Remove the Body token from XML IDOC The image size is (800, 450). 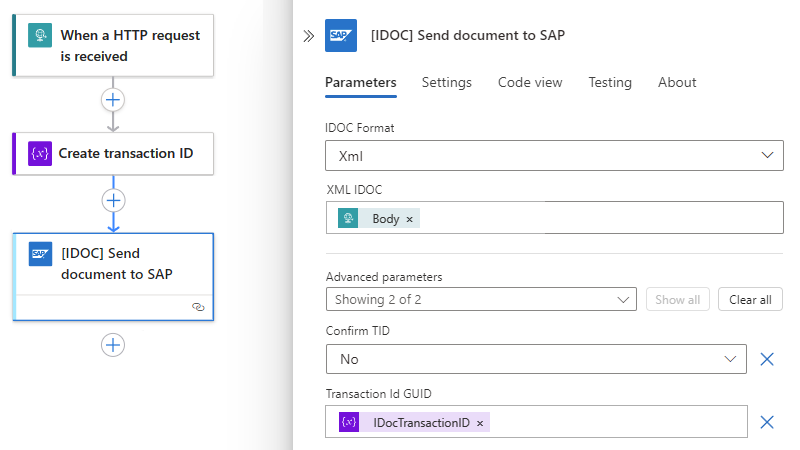coord(409,219)
